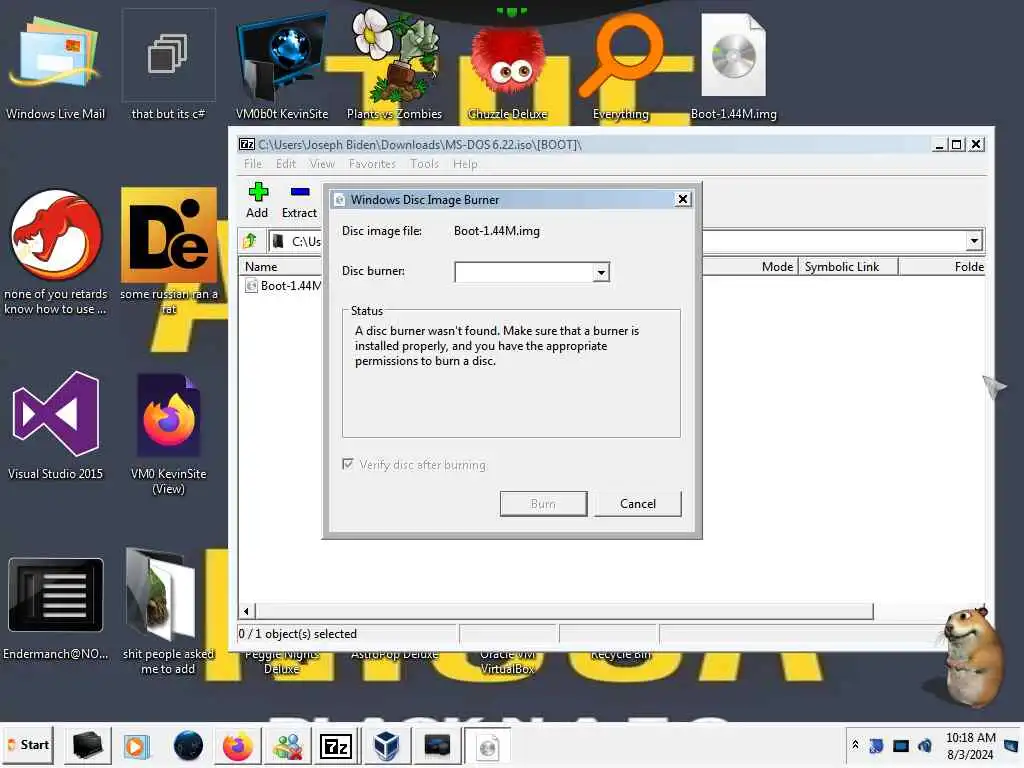Open VM0 KevinSite (View) Firefox shortcut
This screenshot has height=768, width=1024.
point(168,432)
